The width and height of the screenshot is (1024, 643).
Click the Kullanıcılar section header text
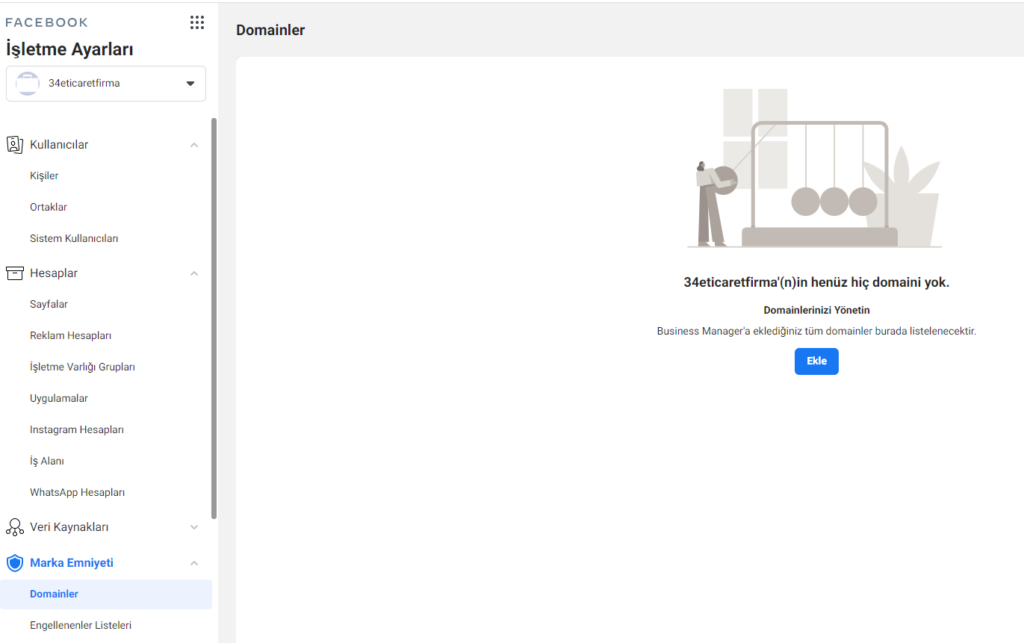pyautogui.click(x=59, y=144)
